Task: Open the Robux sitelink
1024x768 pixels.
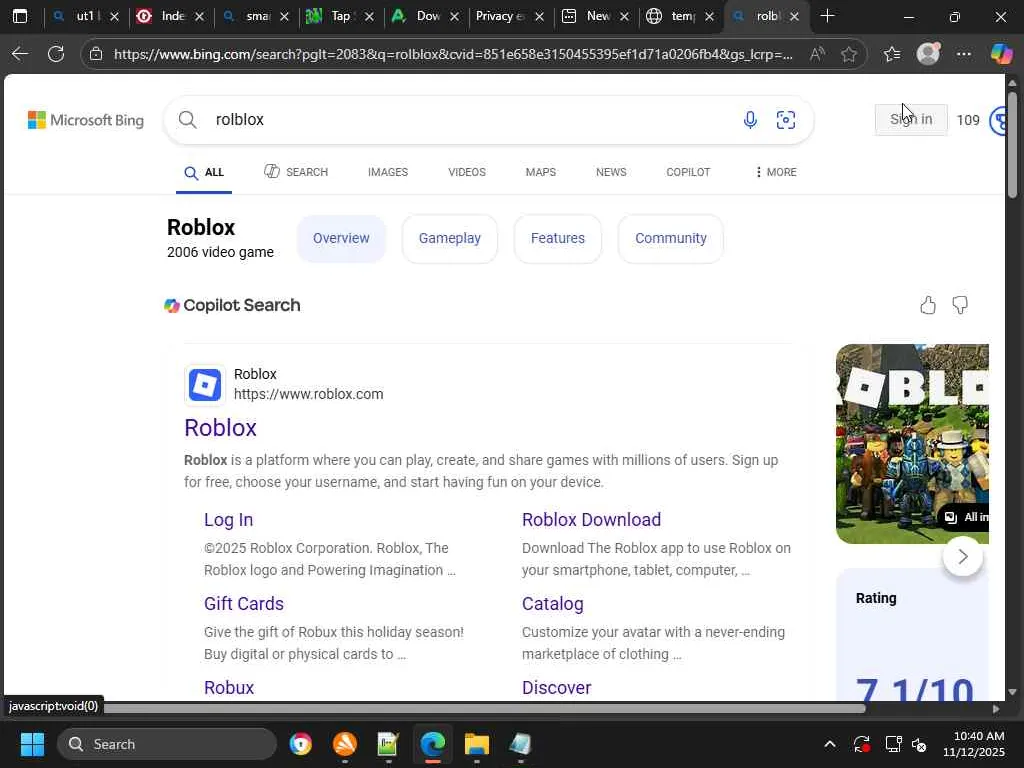Action: (229, 688)
